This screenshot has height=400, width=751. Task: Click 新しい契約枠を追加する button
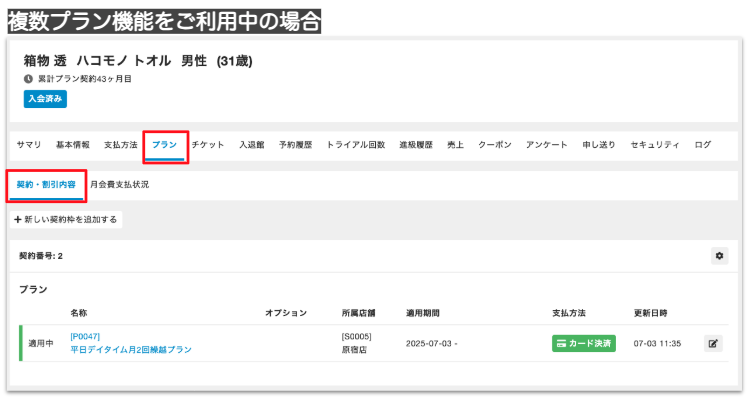tap(66, 219)
